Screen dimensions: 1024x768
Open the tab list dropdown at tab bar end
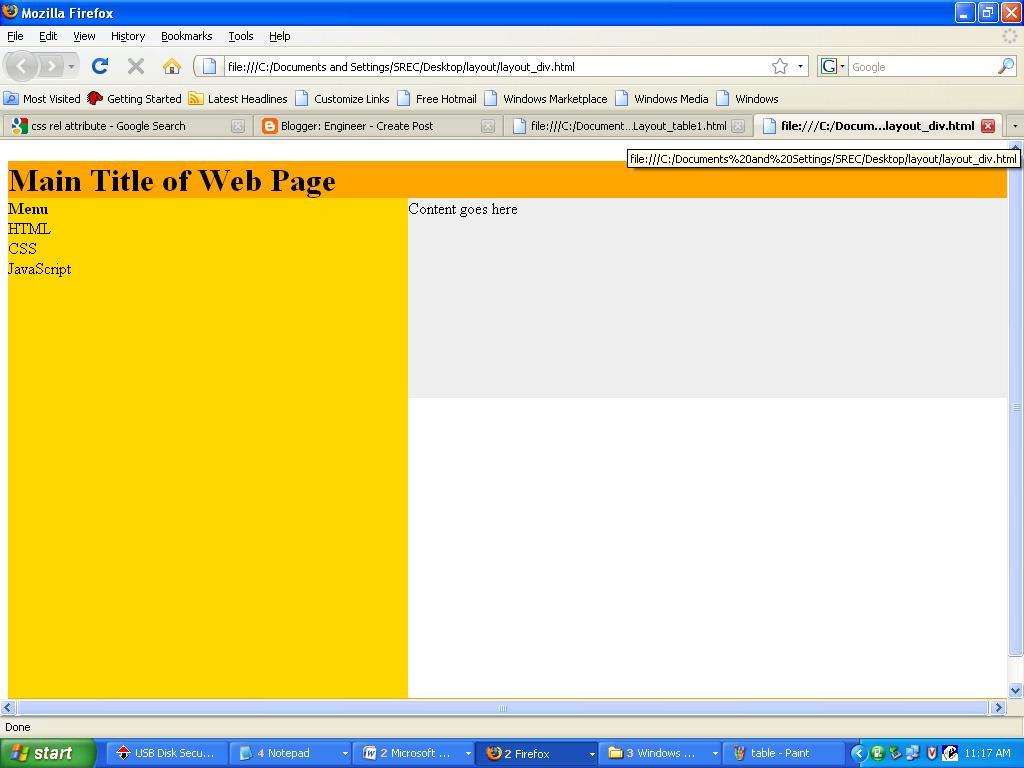tap(1013, 125)
